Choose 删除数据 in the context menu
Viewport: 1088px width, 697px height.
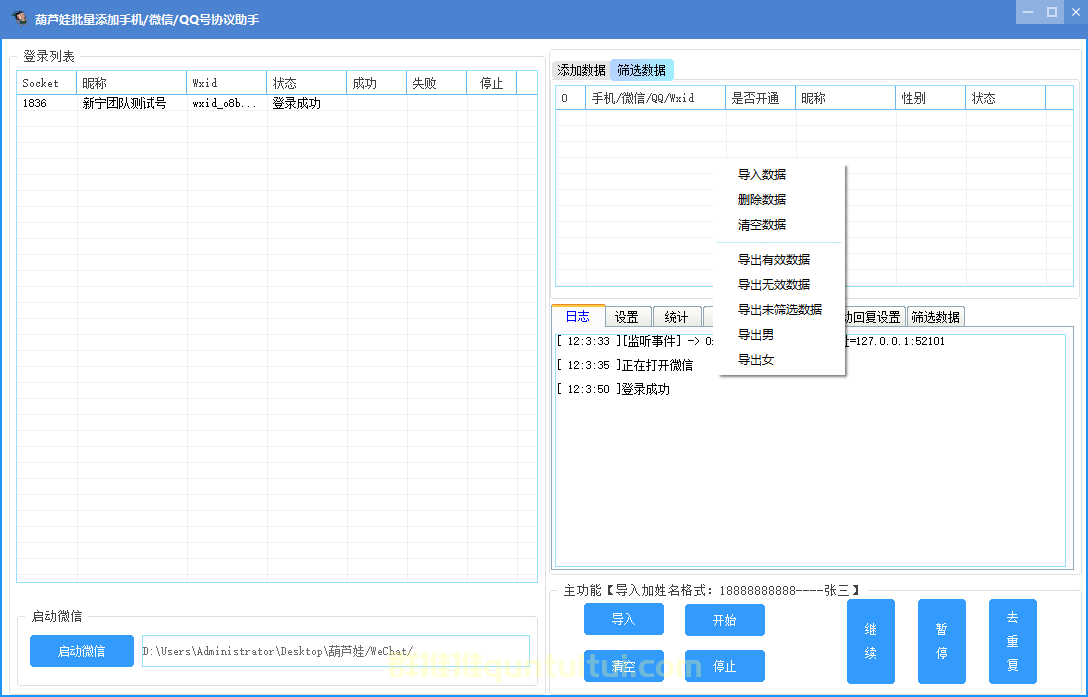click(x=762, y=200)
